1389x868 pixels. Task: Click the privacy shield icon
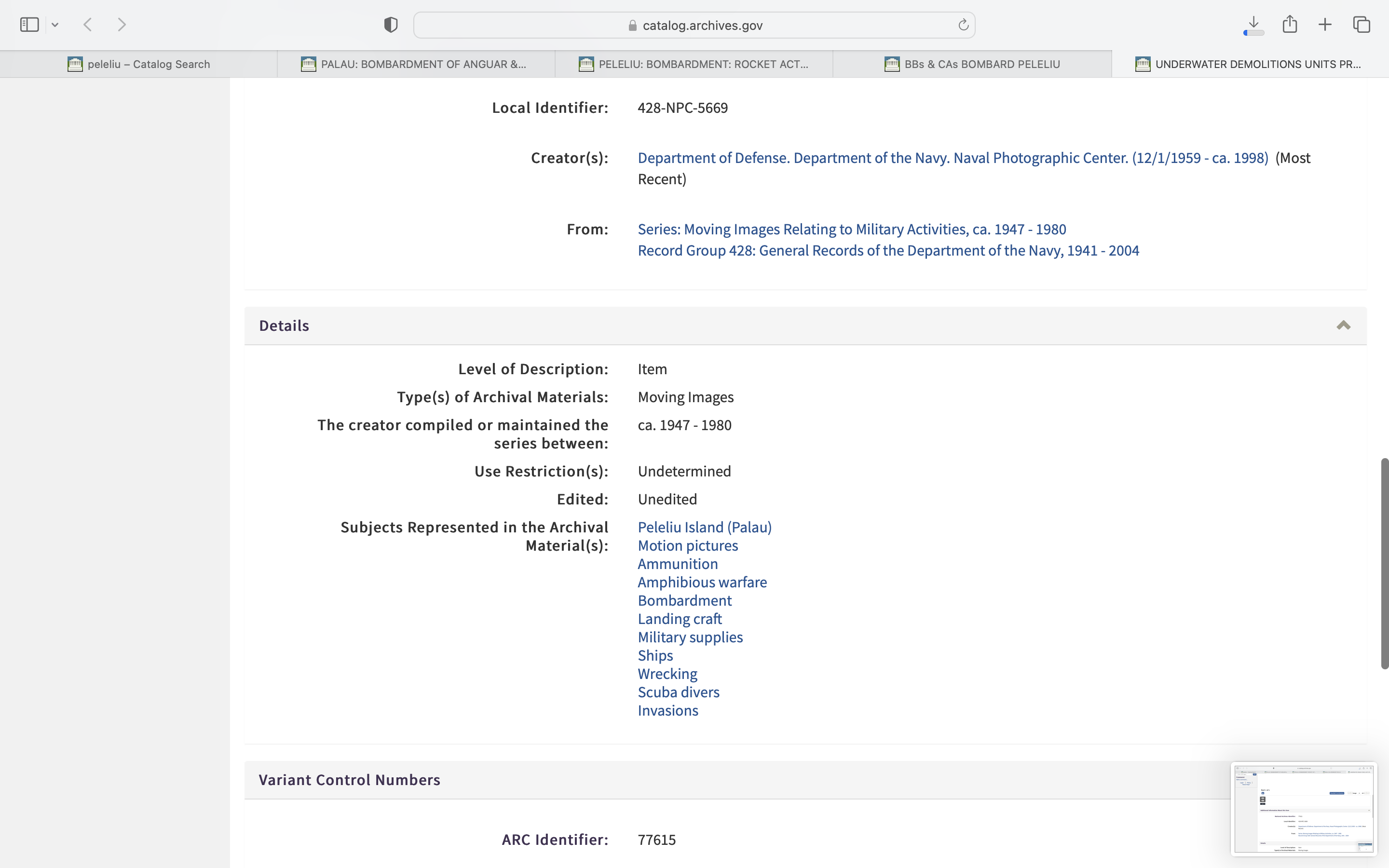click(390, 25)
